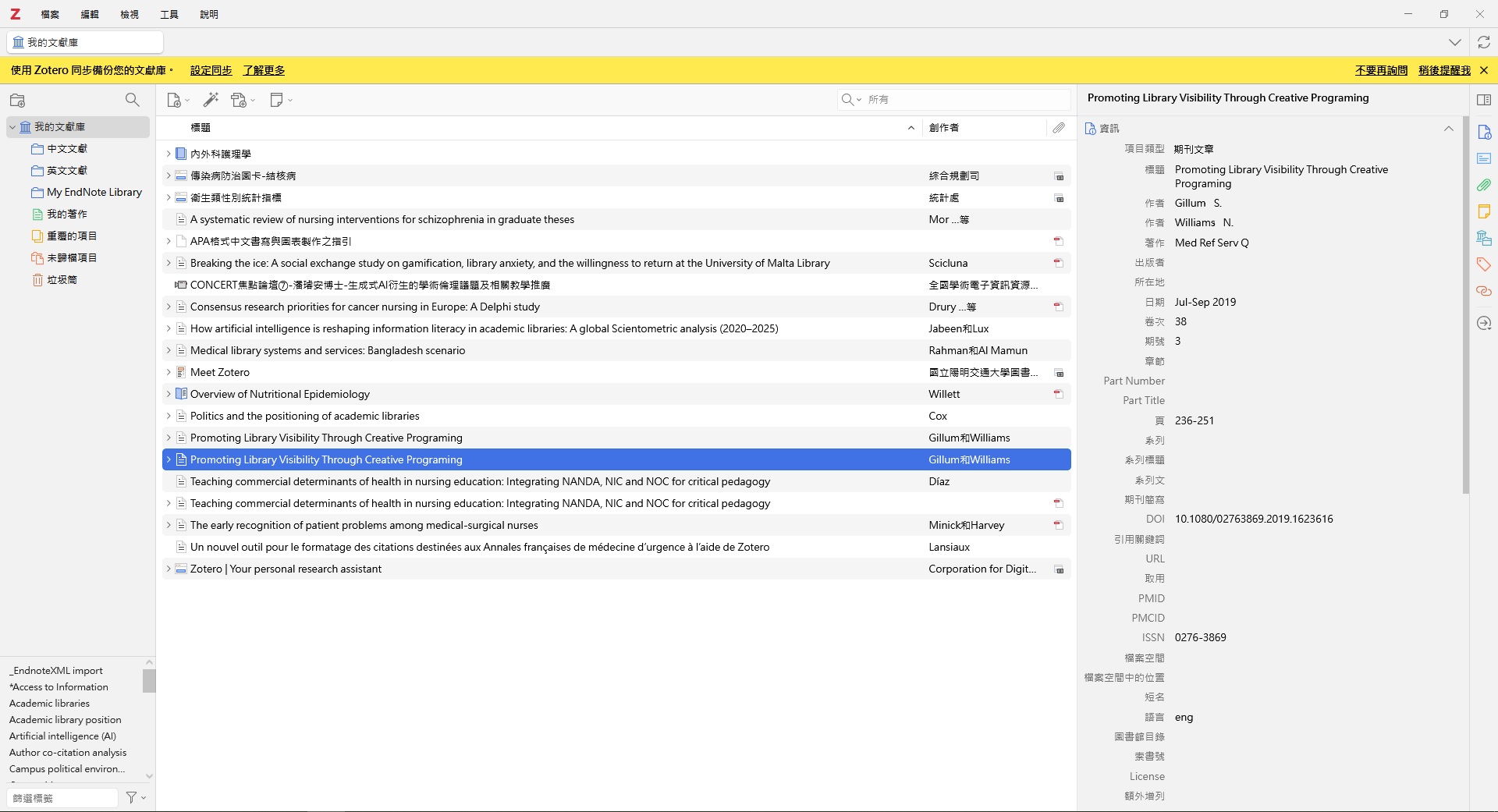The width and height of the screenshot is (1498, 812).
Task: Jump to Abstract section in side navigation
Action: point(1484,158)
